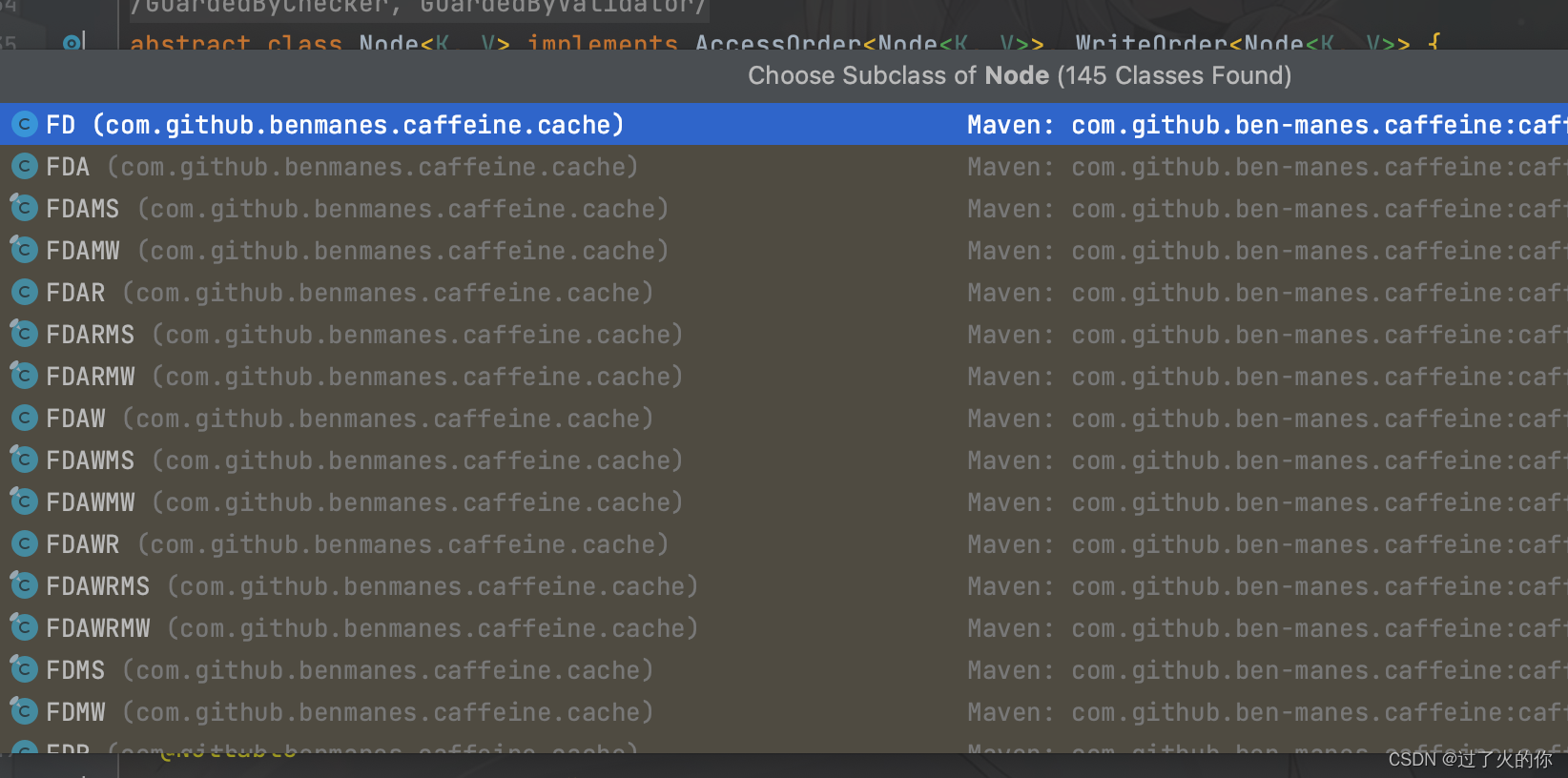Click the class icon beside FDAWMW
Image resolution: width=1568 pixels, height=778 pixels.
[24, 502]
